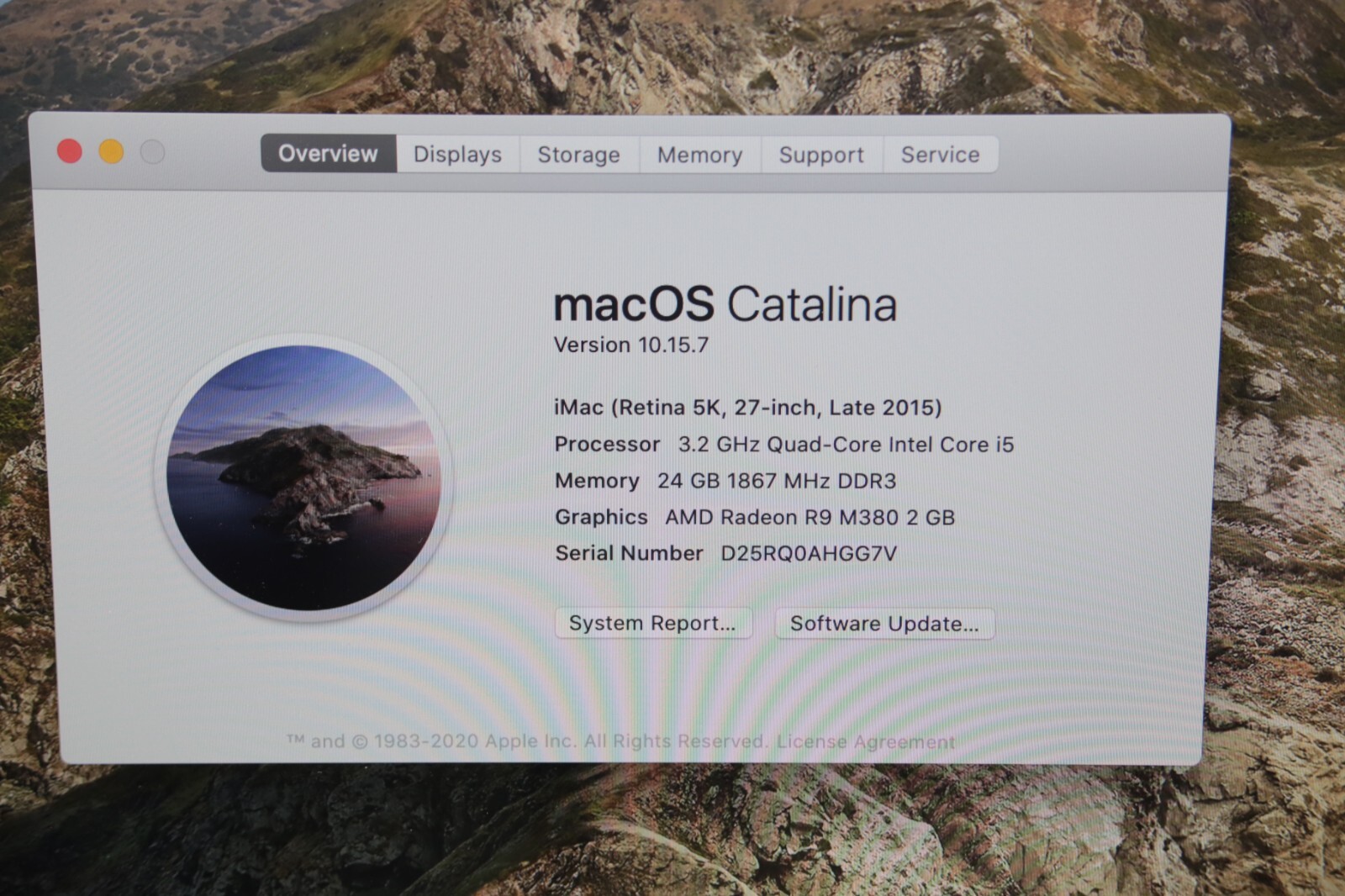The width and height of the screenshot is (1345, 896).
Task: Open the License Agreement link
Action: click(x=866, y=742)
